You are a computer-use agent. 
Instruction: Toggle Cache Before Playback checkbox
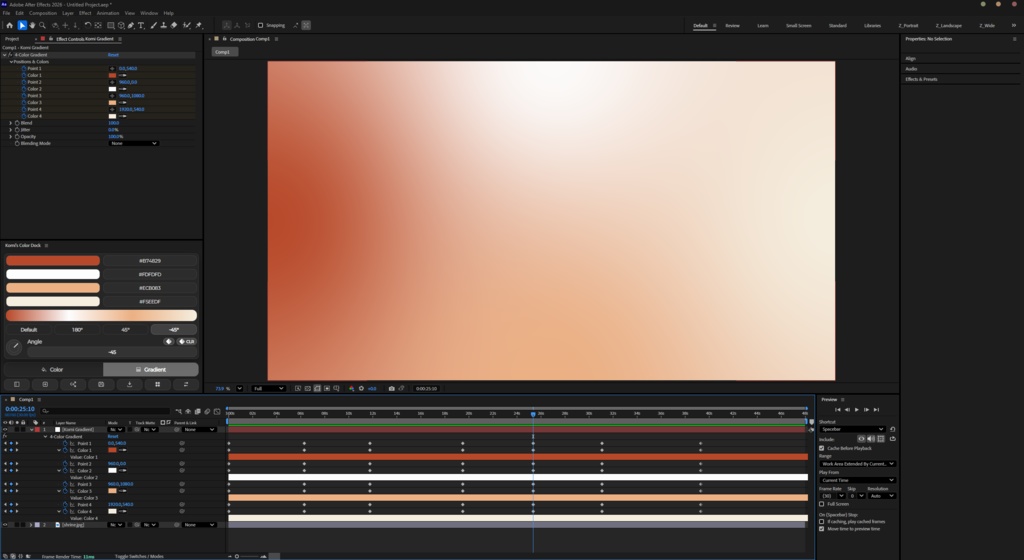point(822,448)
